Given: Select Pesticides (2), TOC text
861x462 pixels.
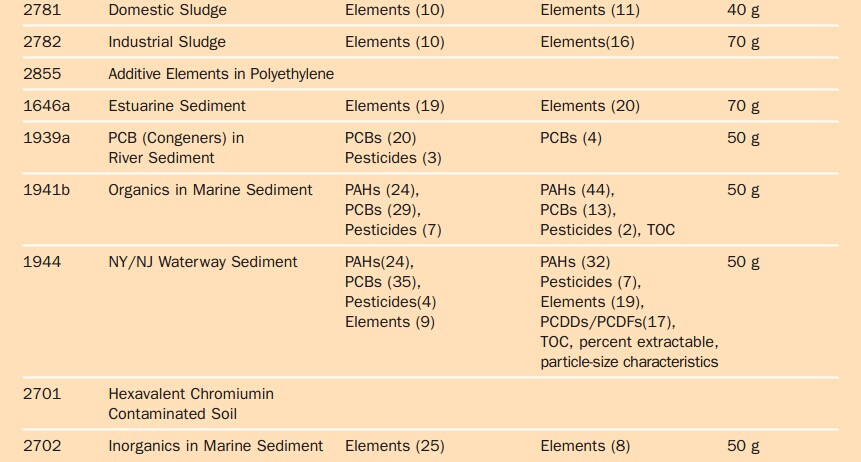Looking at the screenshot, I should click(607, 230).
